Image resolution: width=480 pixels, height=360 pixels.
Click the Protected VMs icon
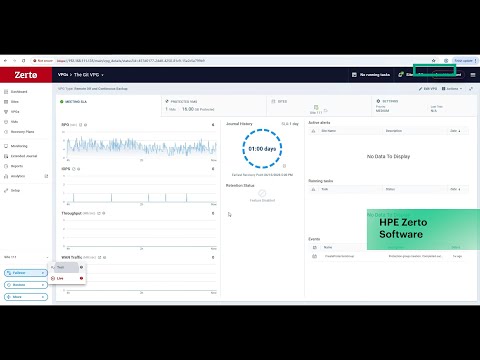point(167,101)
